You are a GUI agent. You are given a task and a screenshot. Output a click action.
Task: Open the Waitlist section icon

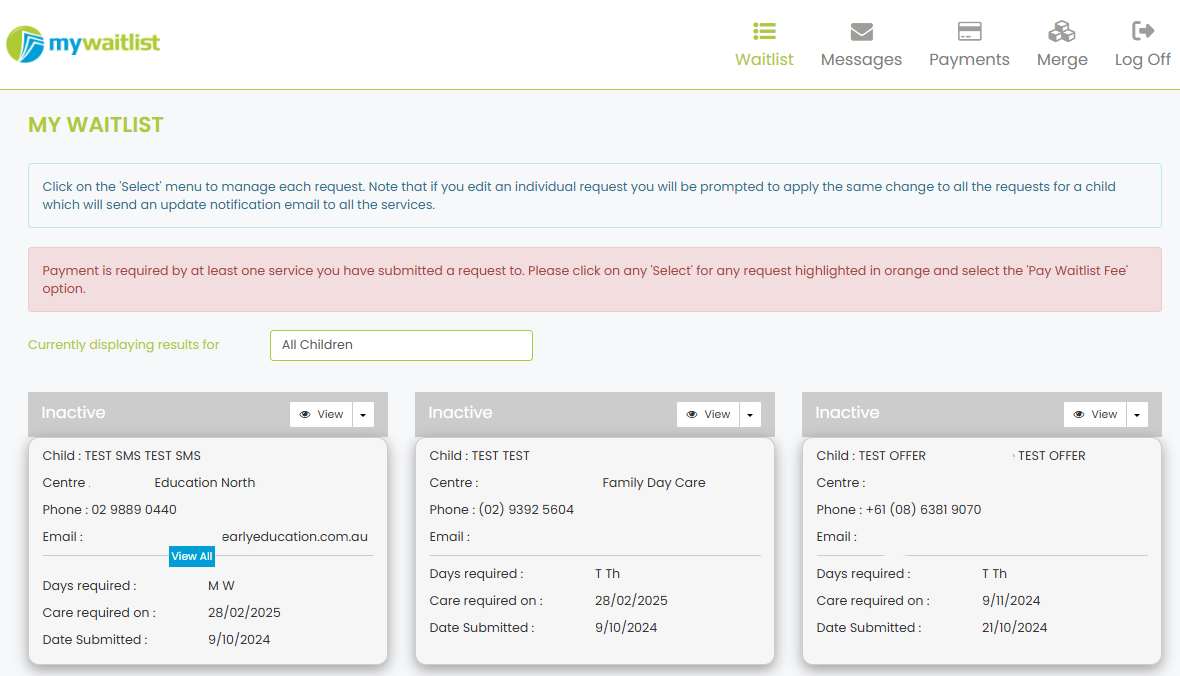pos(764,33)
